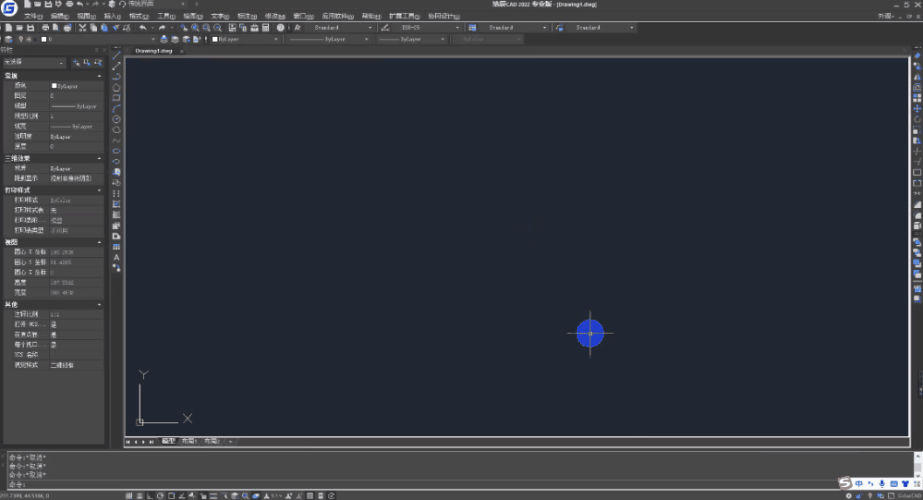Click the Print icon in standard toolbar
This screenshot has height=500, width=923.
(45, 28)
